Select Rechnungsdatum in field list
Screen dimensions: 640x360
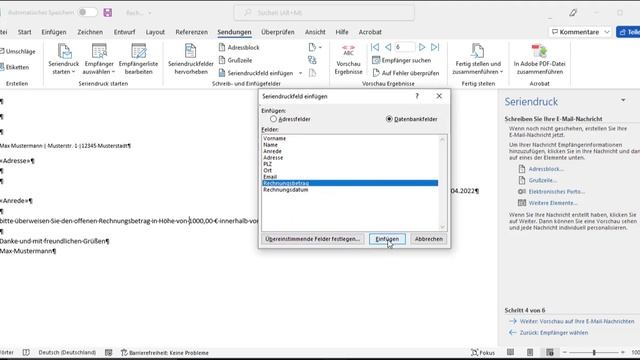pos(350,189)
